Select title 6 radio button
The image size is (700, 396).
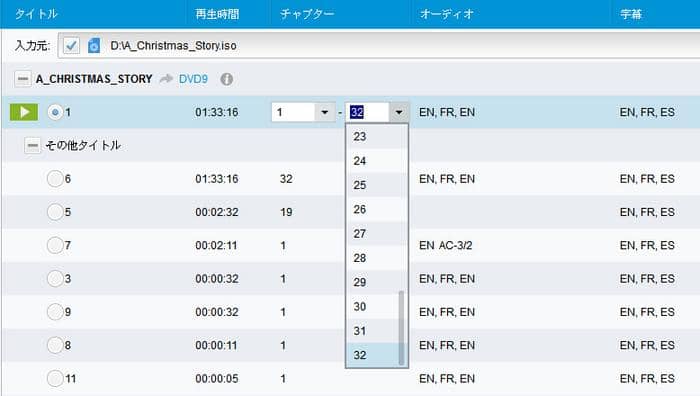[x=55, y=179]
